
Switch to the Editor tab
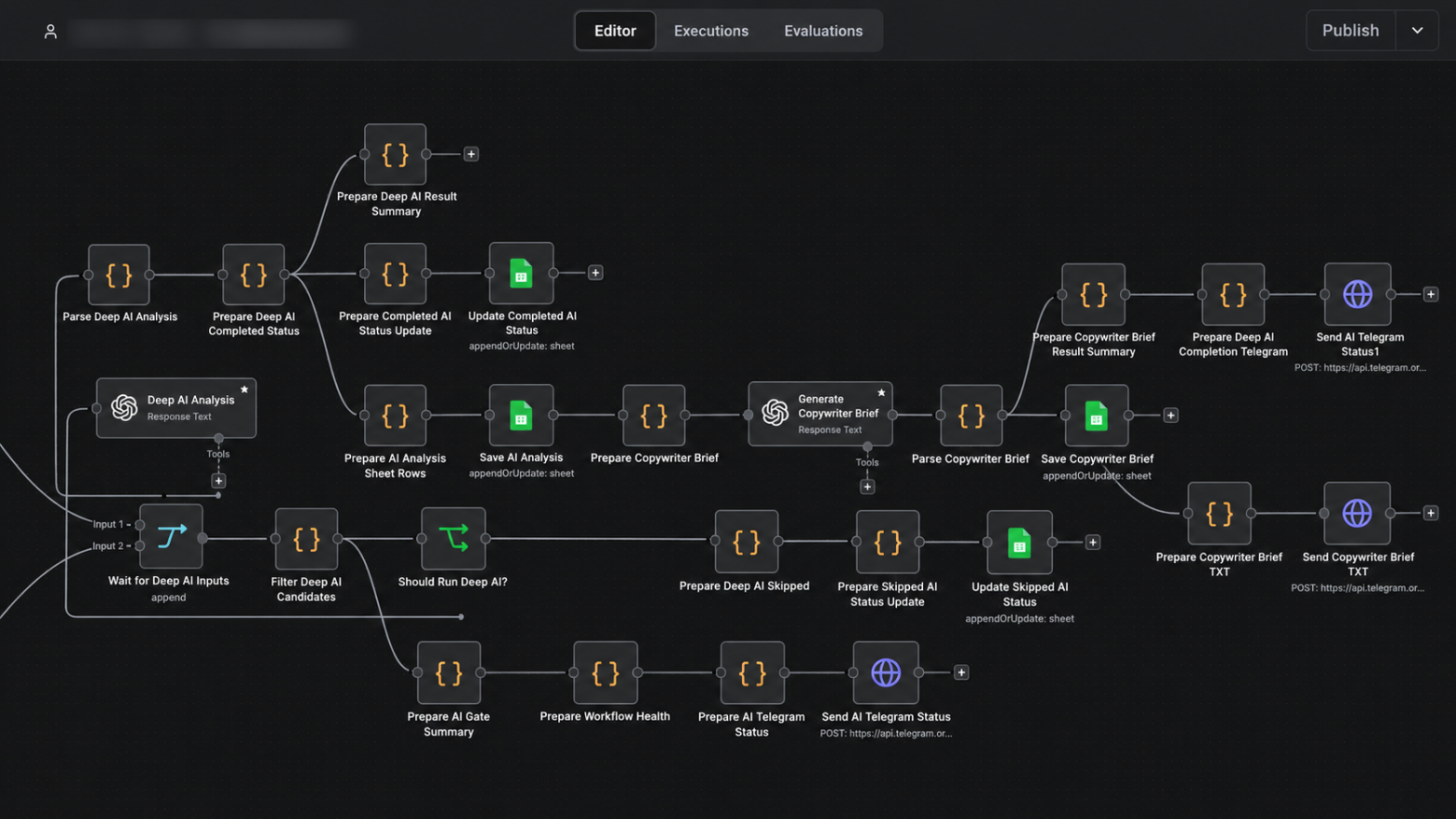click(x=615, y=31)
